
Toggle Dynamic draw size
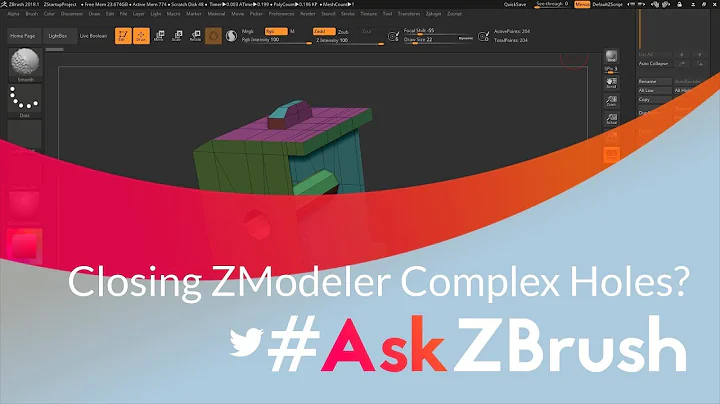(x=466, y=39)
